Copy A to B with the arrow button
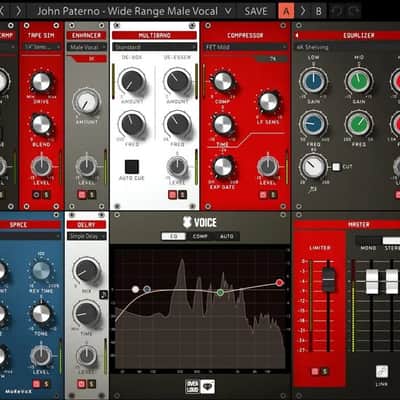 pyautogui.click(x=303, y=11)
